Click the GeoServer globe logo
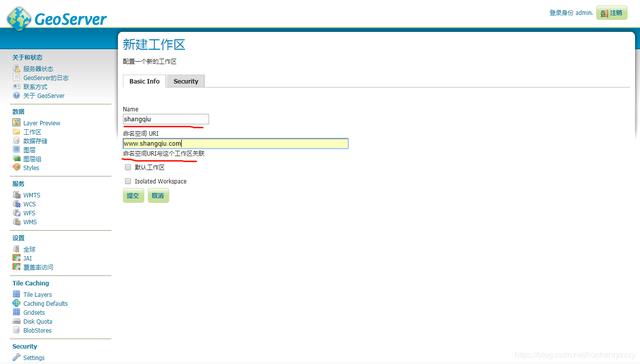This screenshot has height=364, width=640. [19, 18]
